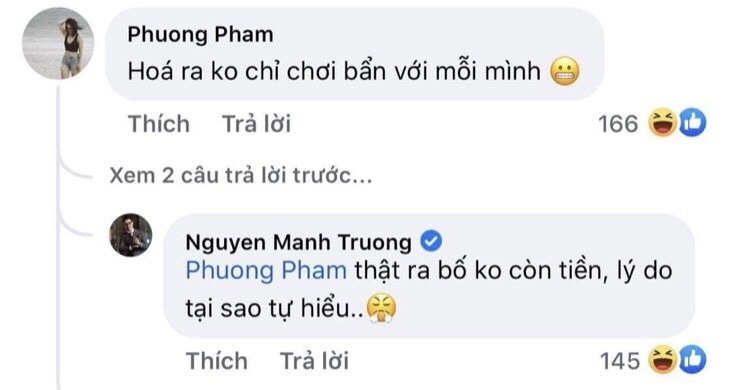Screen dimensions: 748x390
Task: Open Nguyen Manh Truong's profile avatar
Action: tap(131, 235)
